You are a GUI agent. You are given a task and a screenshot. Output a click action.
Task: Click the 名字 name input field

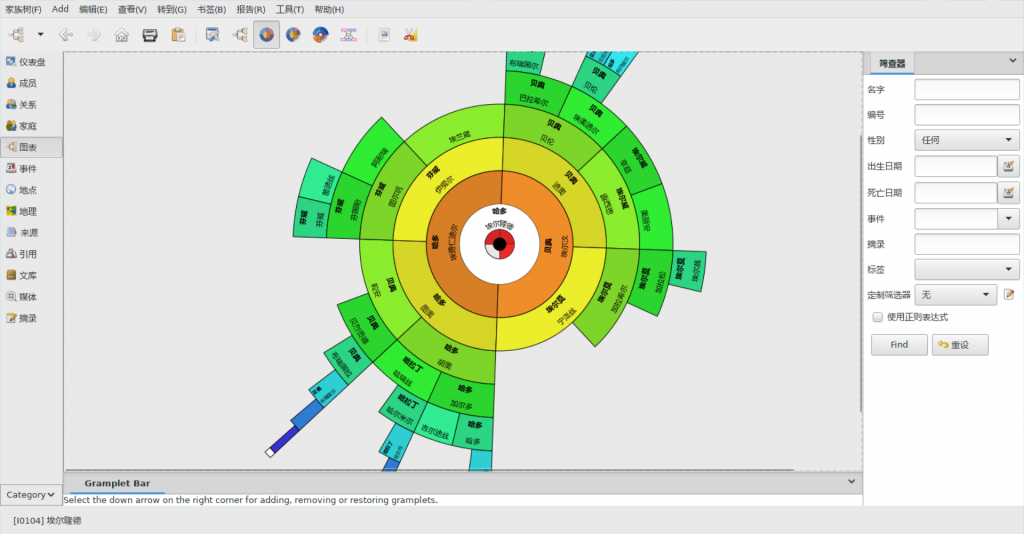pyautogui.click(x=966, y=89)
